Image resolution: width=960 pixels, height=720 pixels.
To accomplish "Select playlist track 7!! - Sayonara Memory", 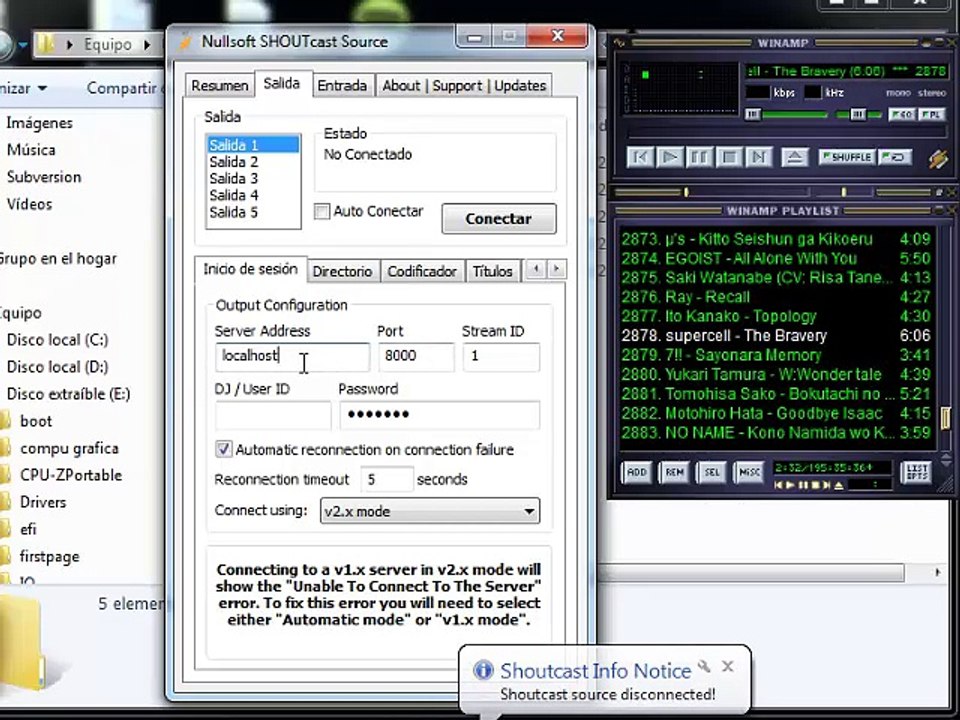I will coord(776,355).
